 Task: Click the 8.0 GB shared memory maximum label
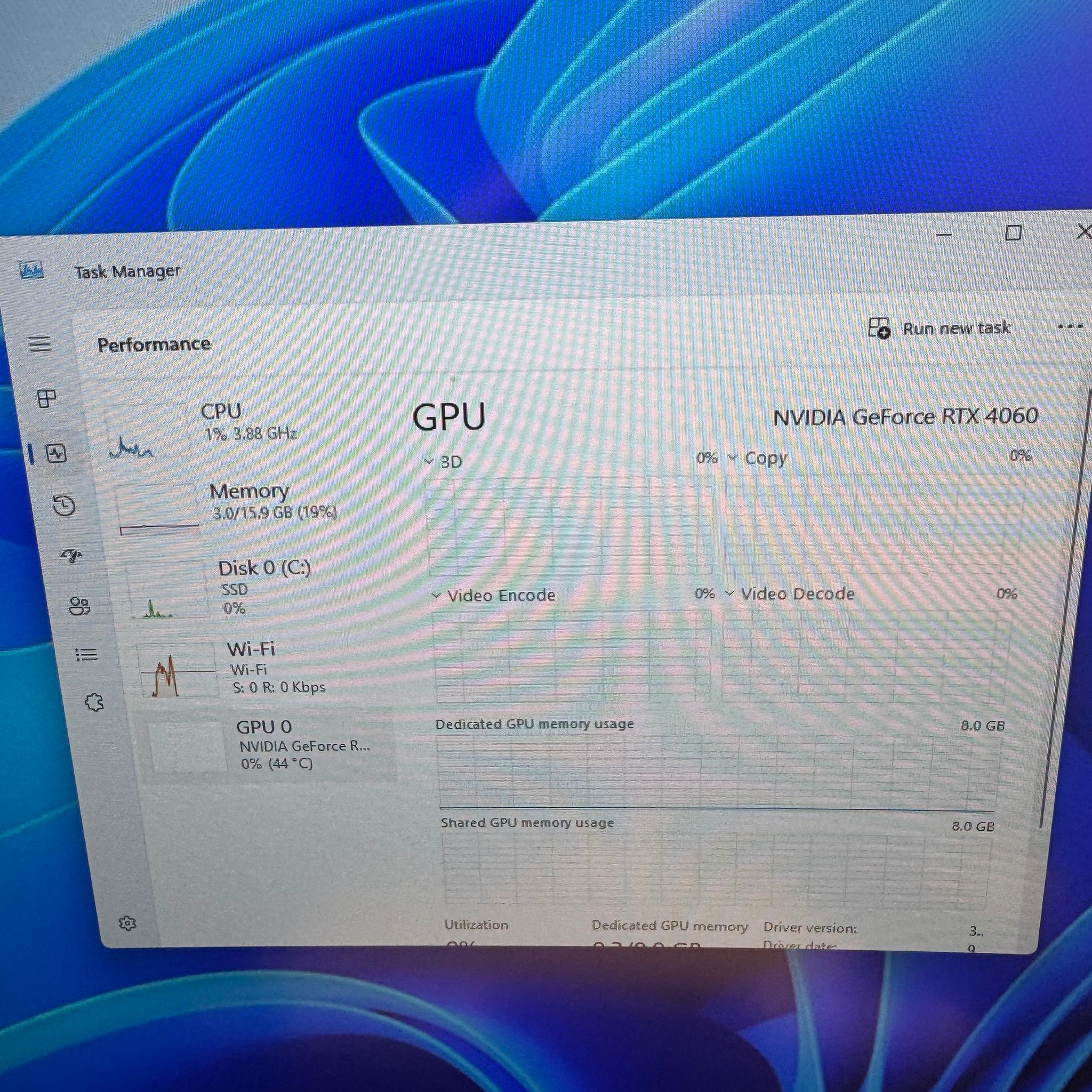coord(973,826)
